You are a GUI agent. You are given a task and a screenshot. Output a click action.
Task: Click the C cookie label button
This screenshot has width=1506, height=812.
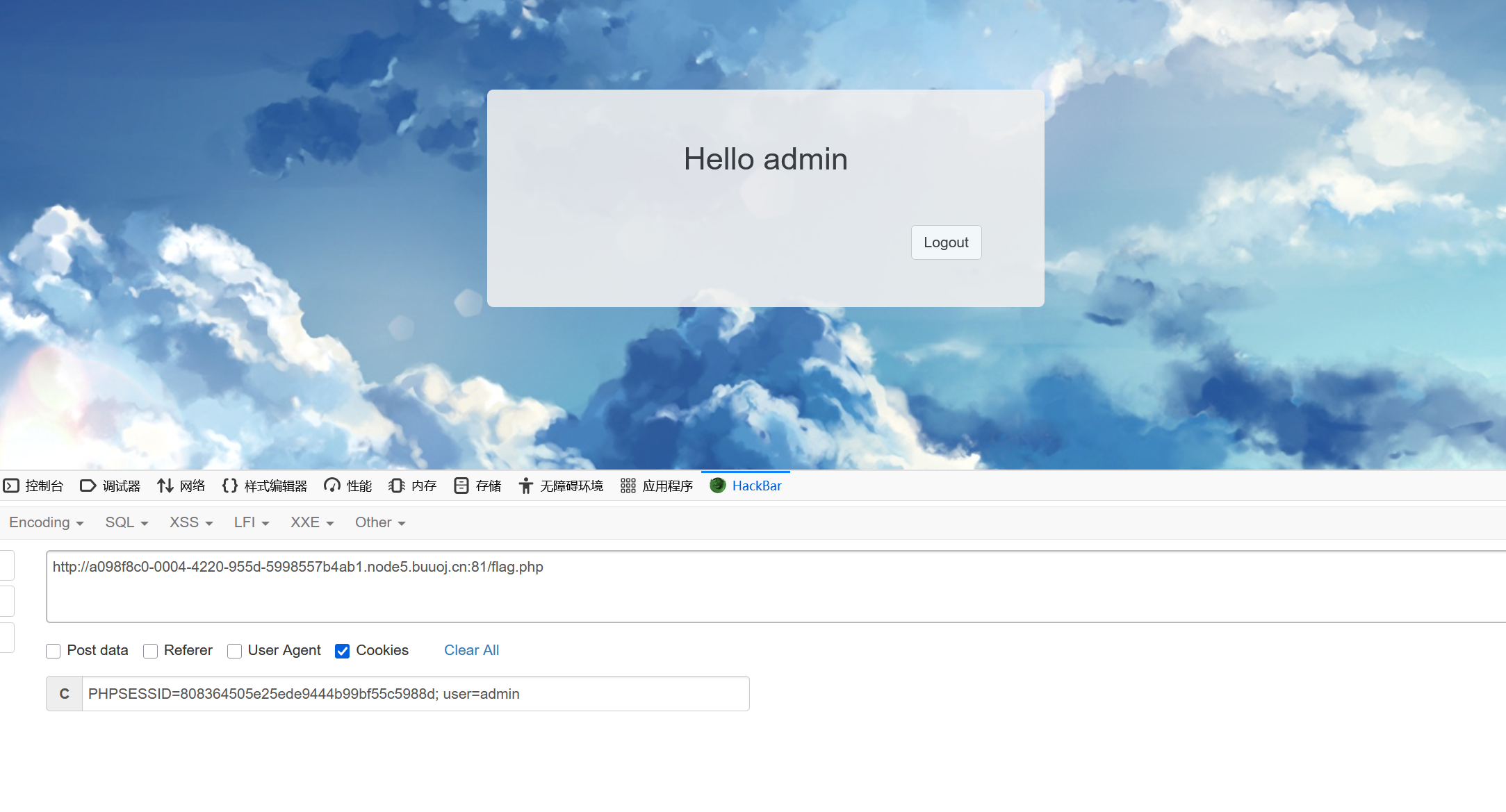tap(65, 694)
